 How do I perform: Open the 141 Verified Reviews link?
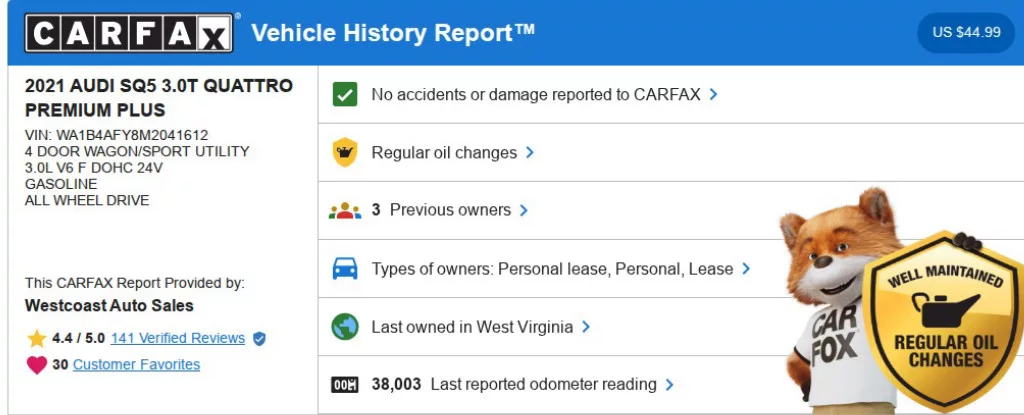[178, 338]
